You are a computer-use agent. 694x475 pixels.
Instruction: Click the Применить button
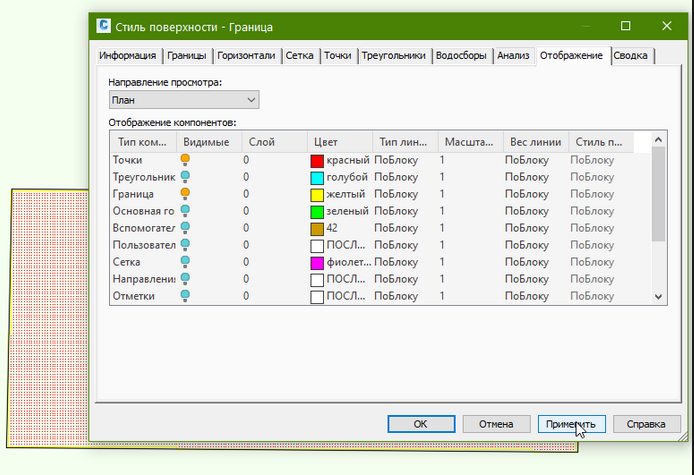point(571,423)
